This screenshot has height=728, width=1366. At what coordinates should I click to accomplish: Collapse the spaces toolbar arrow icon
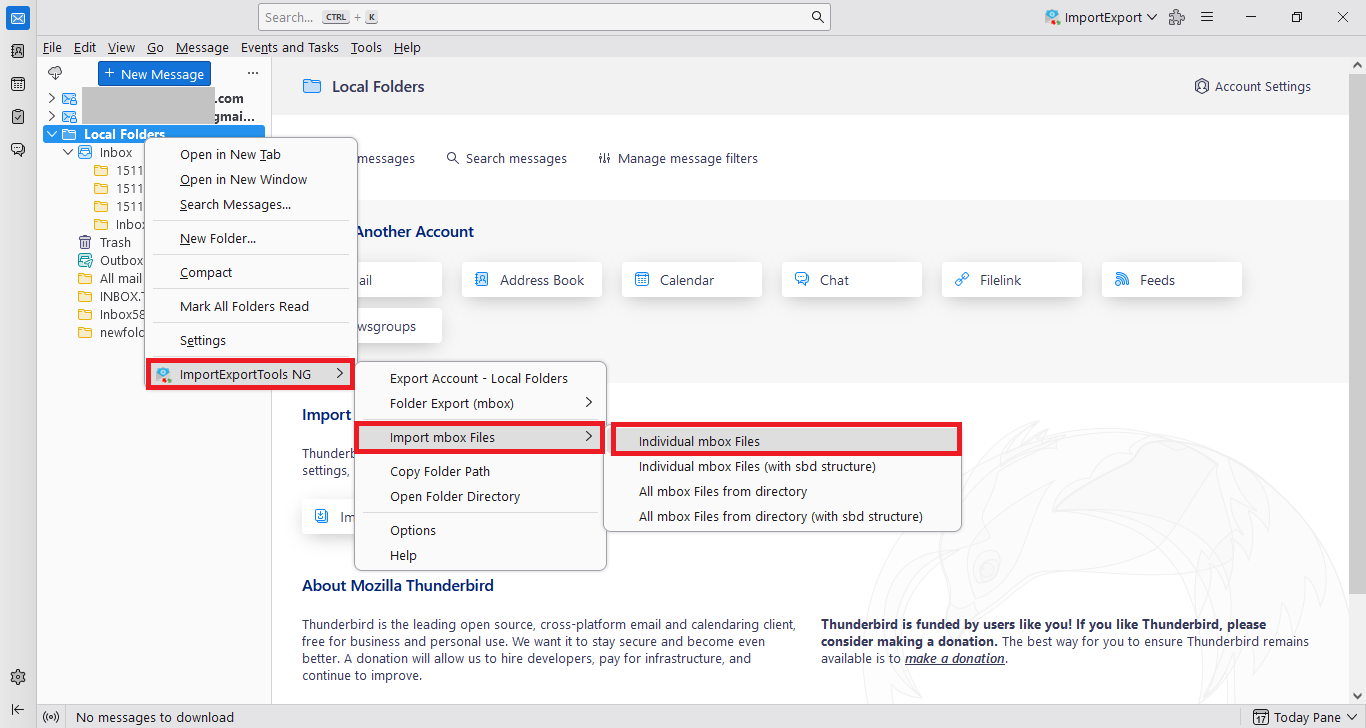coord(18,709)
